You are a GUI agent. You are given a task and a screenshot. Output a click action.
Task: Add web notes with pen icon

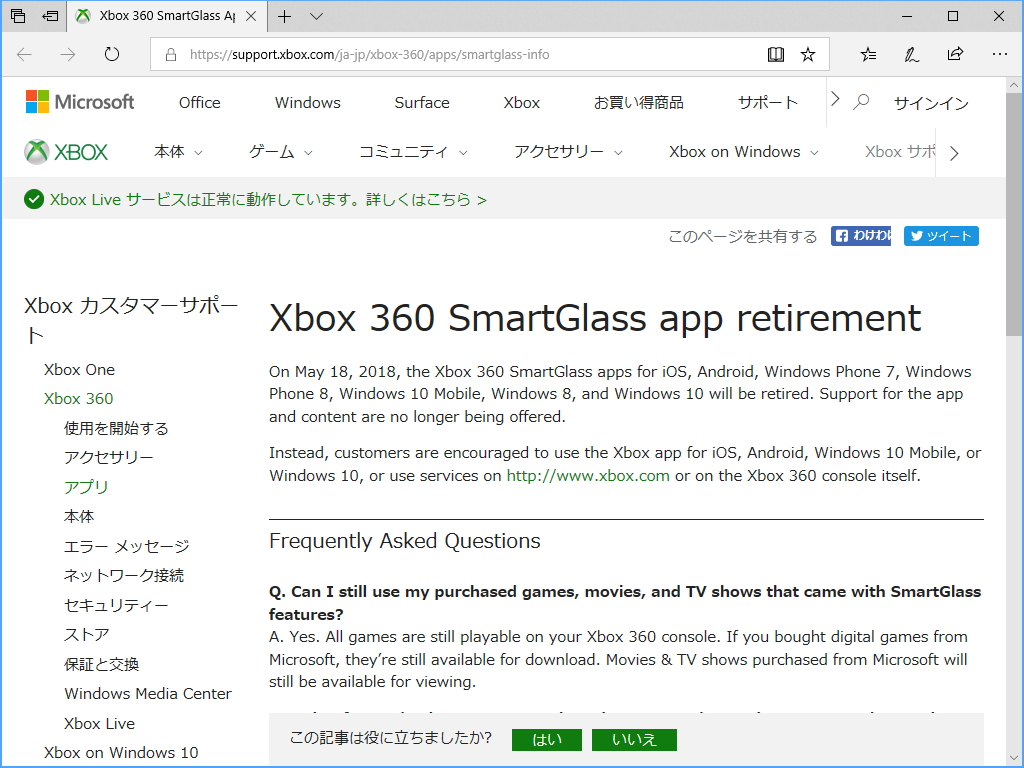coord(912,54)
